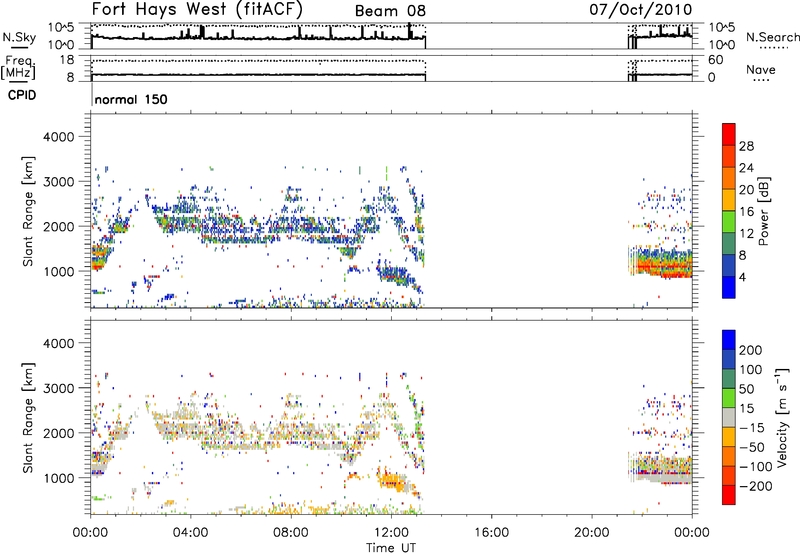Click the 'Freq. [MHz]' axis label
Screen dimensions: 800x554
(x=18, y=67)
